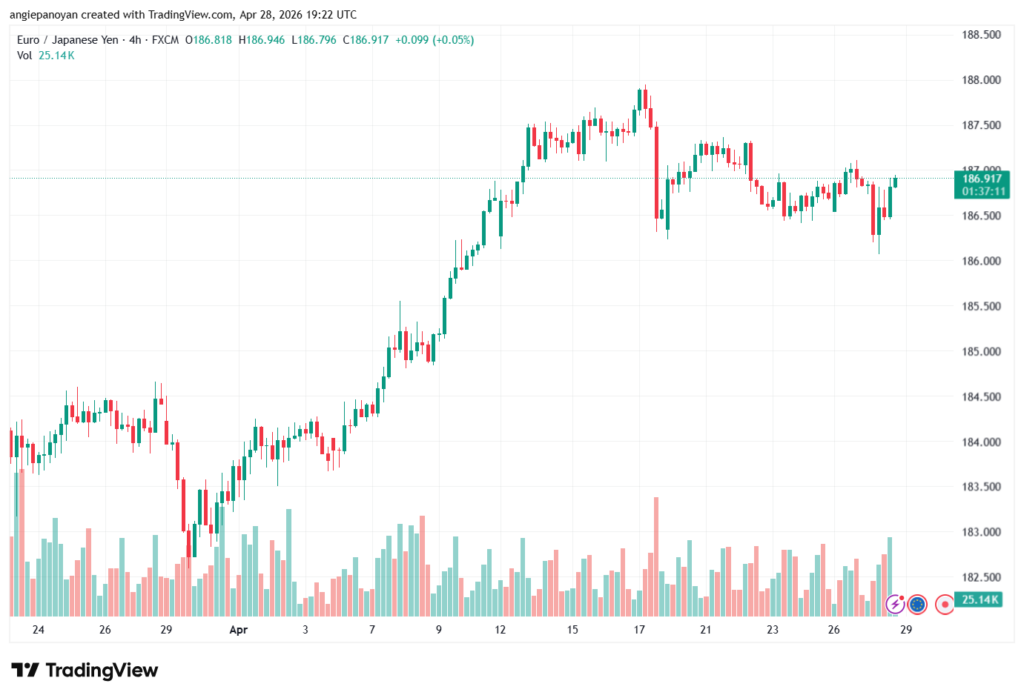Screen dimensions: 1024x698
Task: Click the Apr label on the time axis
Action: [x=238, y=630]
